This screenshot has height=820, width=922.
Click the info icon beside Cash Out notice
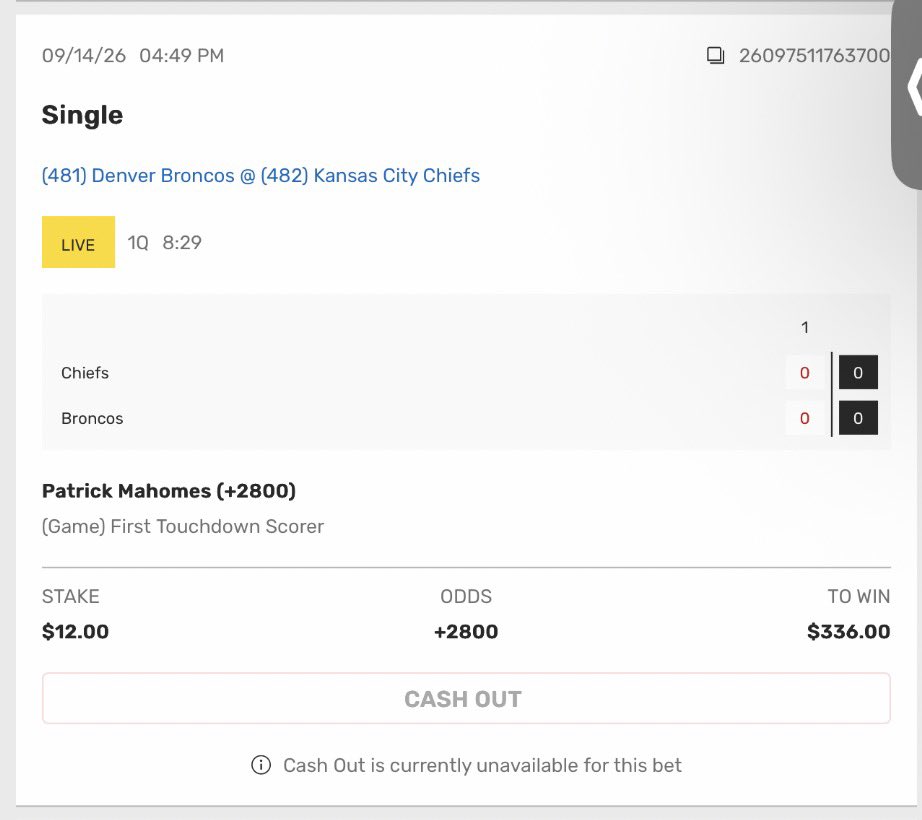pyautogui.click(x=261, y=765)
